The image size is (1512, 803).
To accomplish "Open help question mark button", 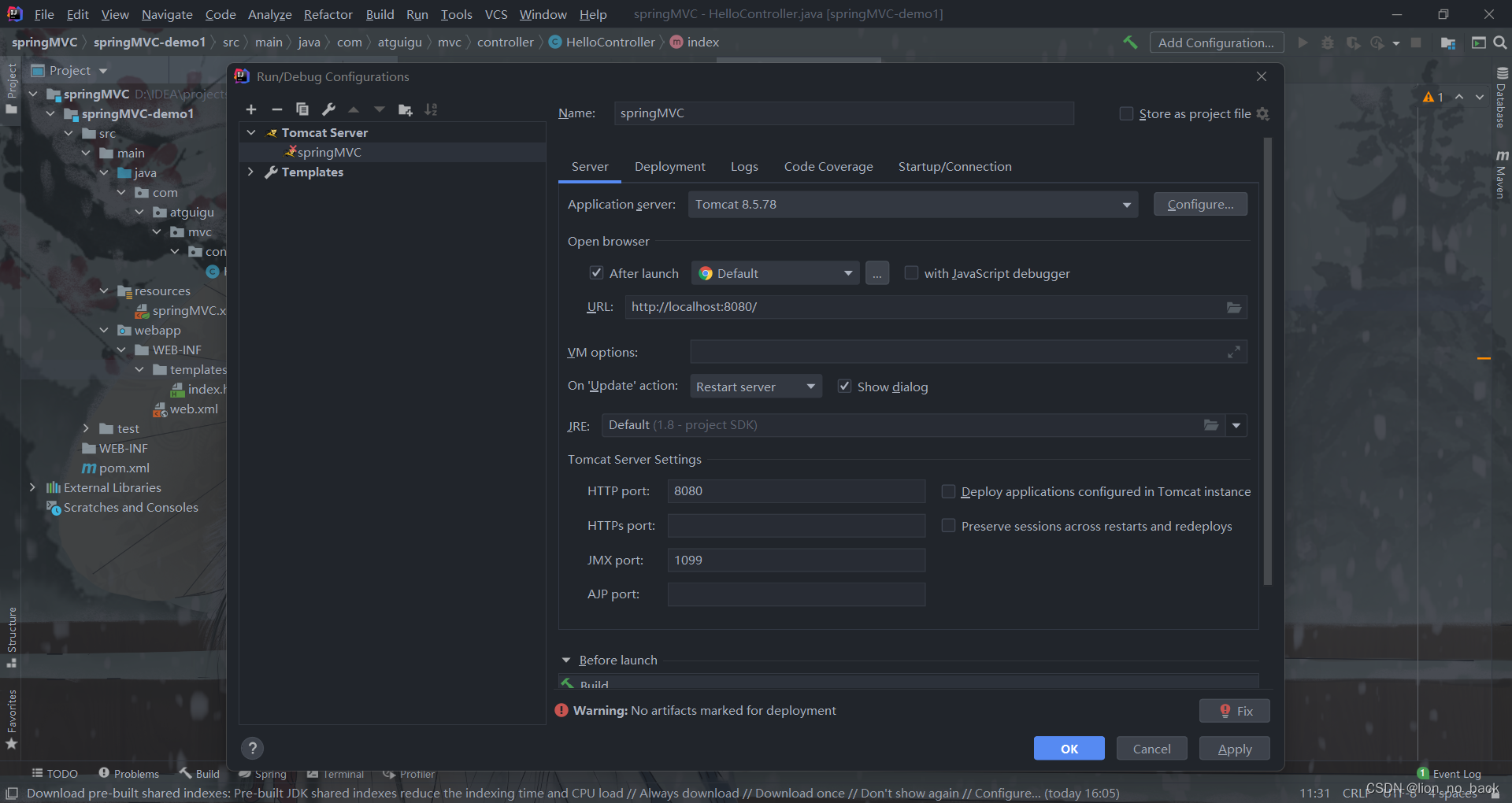I will pyautogui.click(x=252, y=748).
